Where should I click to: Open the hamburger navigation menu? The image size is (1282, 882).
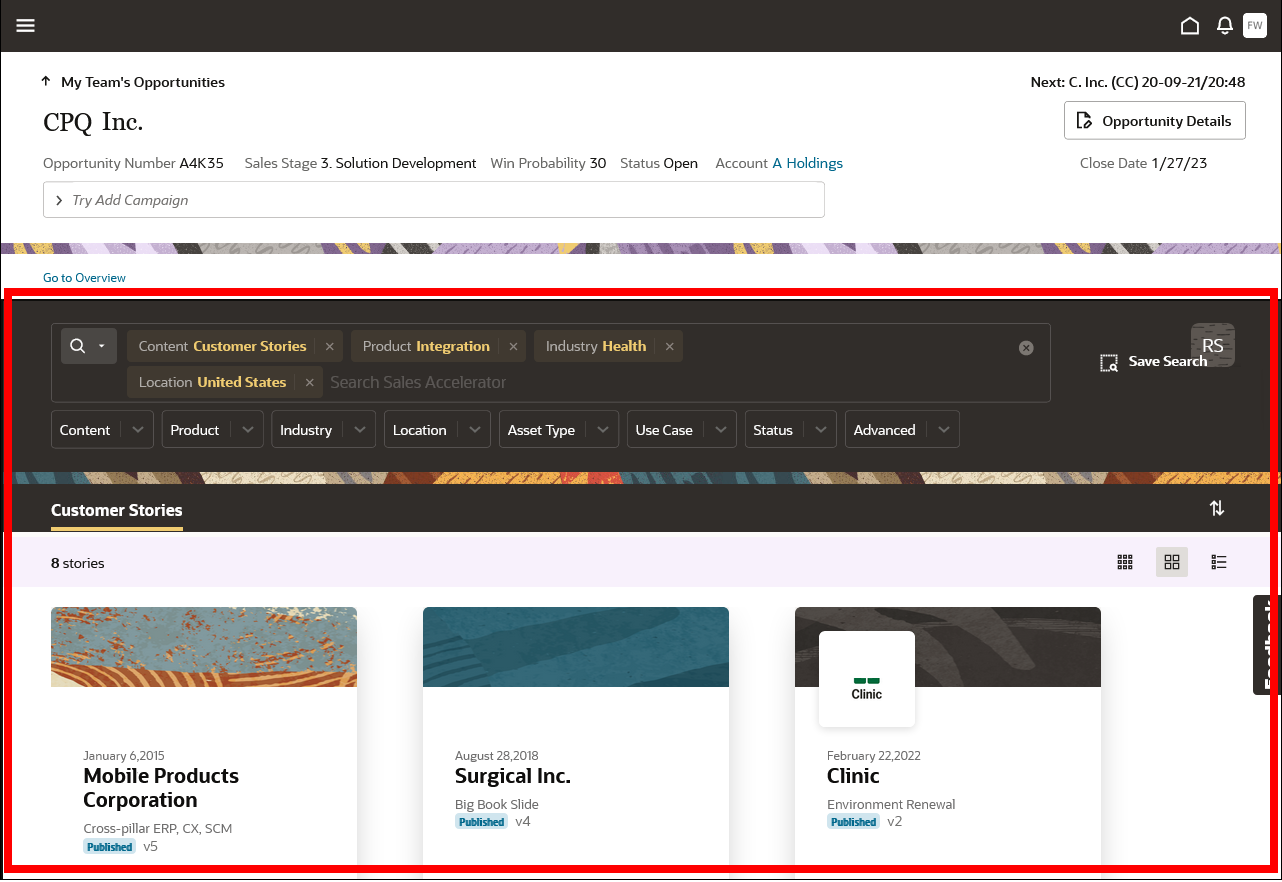pyautogui.click(x=25, y=26)
